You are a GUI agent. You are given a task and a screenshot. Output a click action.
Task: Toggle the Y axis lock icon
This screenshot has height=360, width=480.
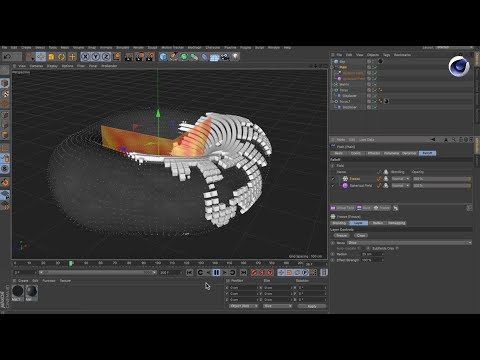96,57
